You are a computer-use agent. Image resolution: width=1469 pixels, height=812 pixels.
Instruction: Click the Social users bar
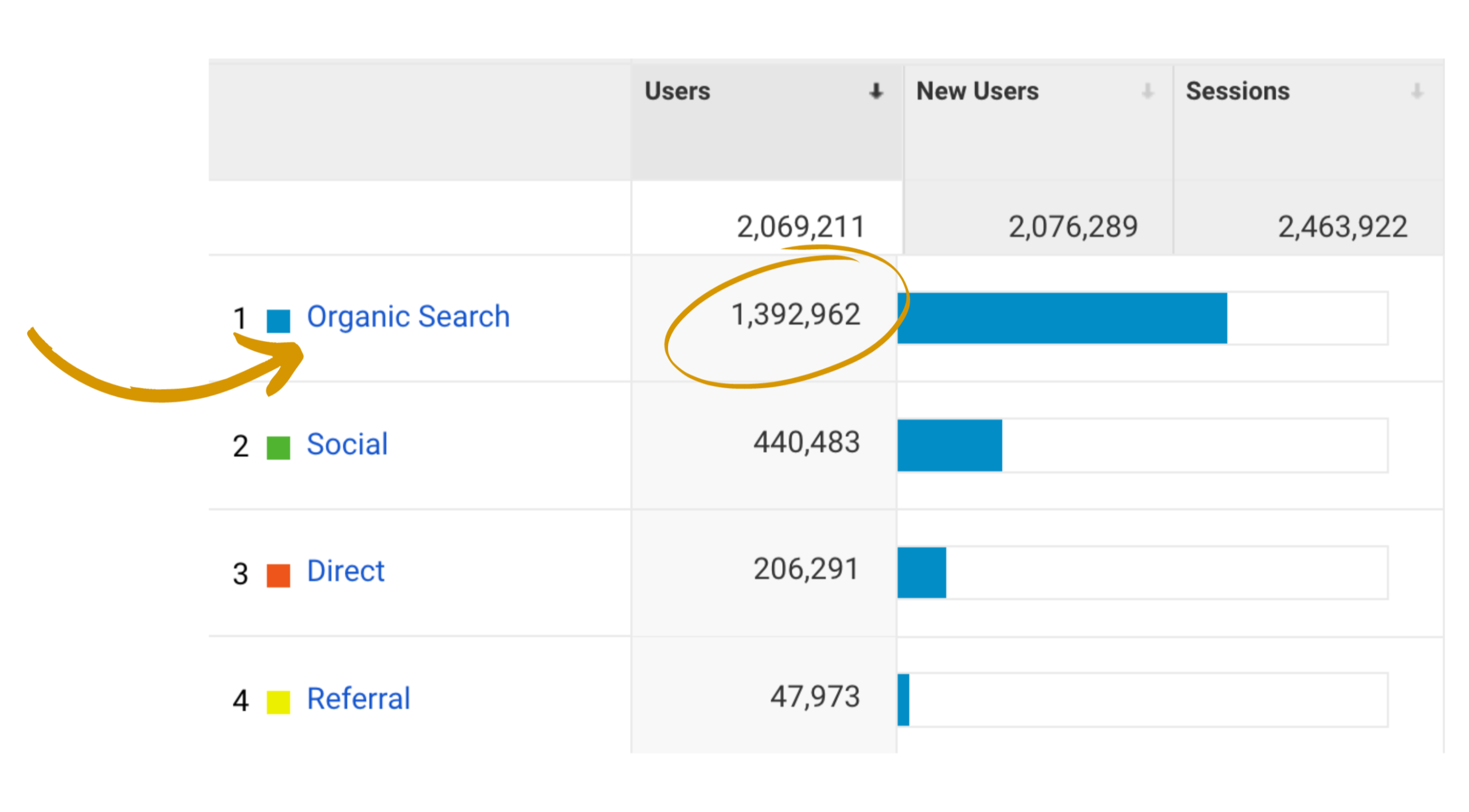tap(950, 446)
